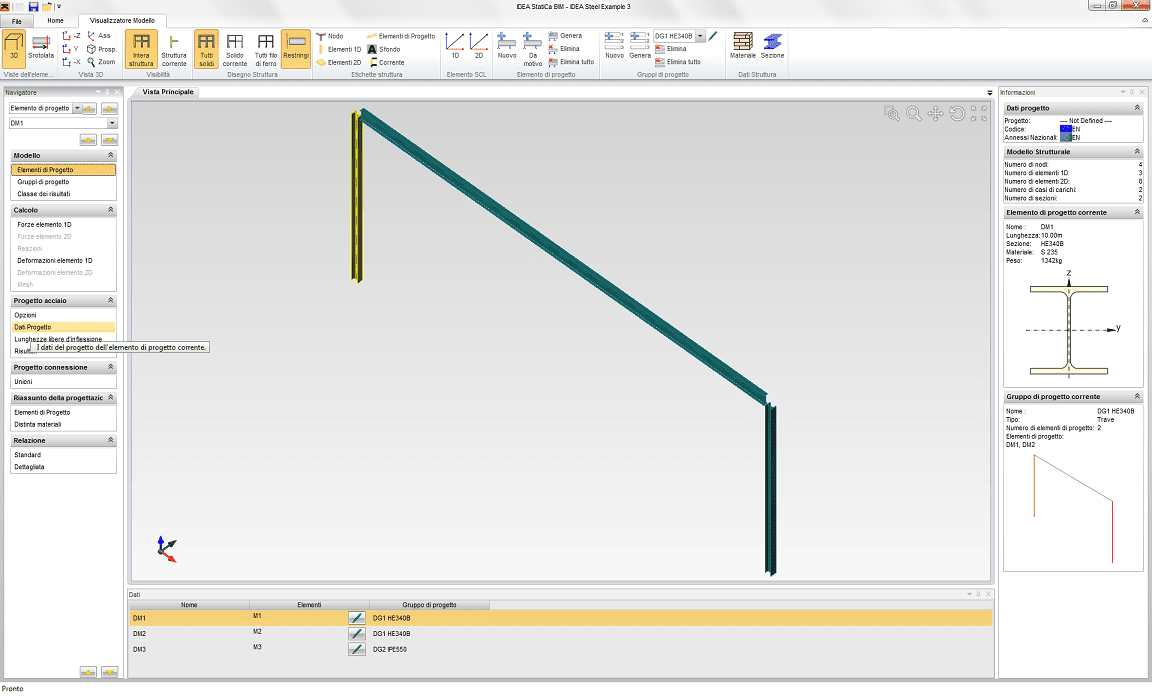Click navigator right arrow button

point(109,108)
